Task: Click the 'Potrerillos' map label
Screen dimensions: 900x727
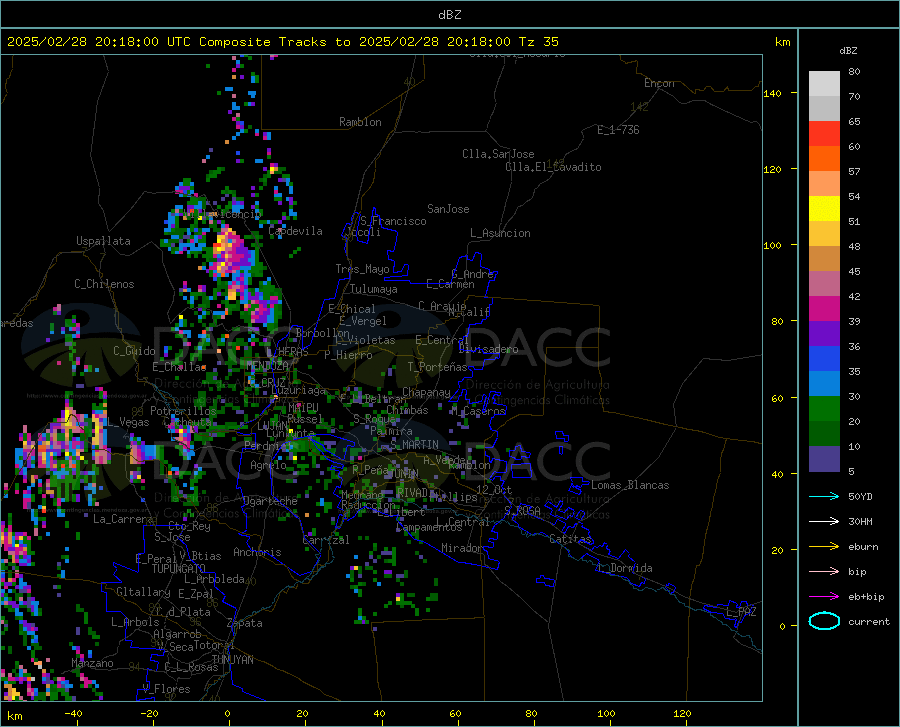Action: pyautogui.click(x=183, y=411)
